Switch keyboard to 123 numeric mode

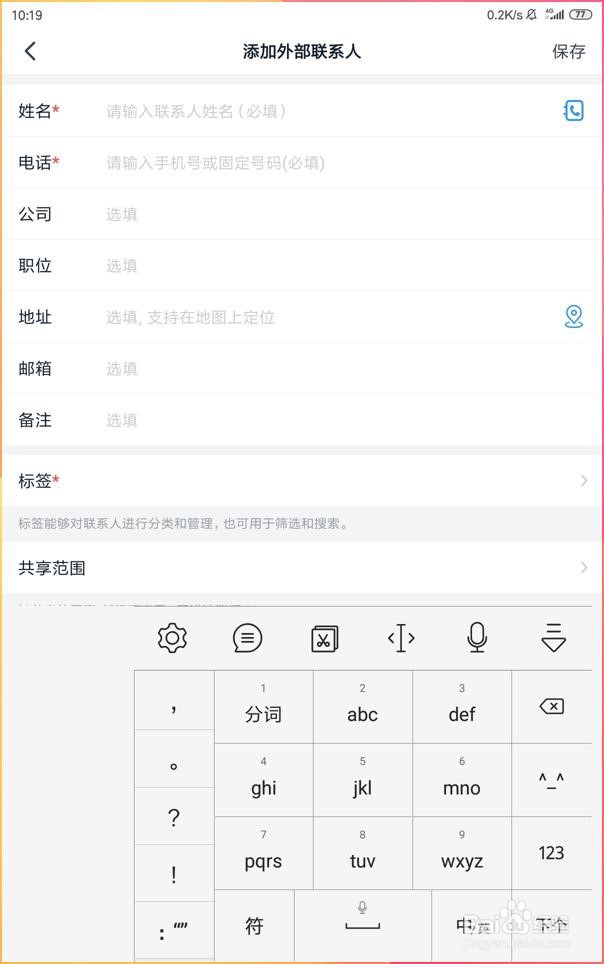552,853
